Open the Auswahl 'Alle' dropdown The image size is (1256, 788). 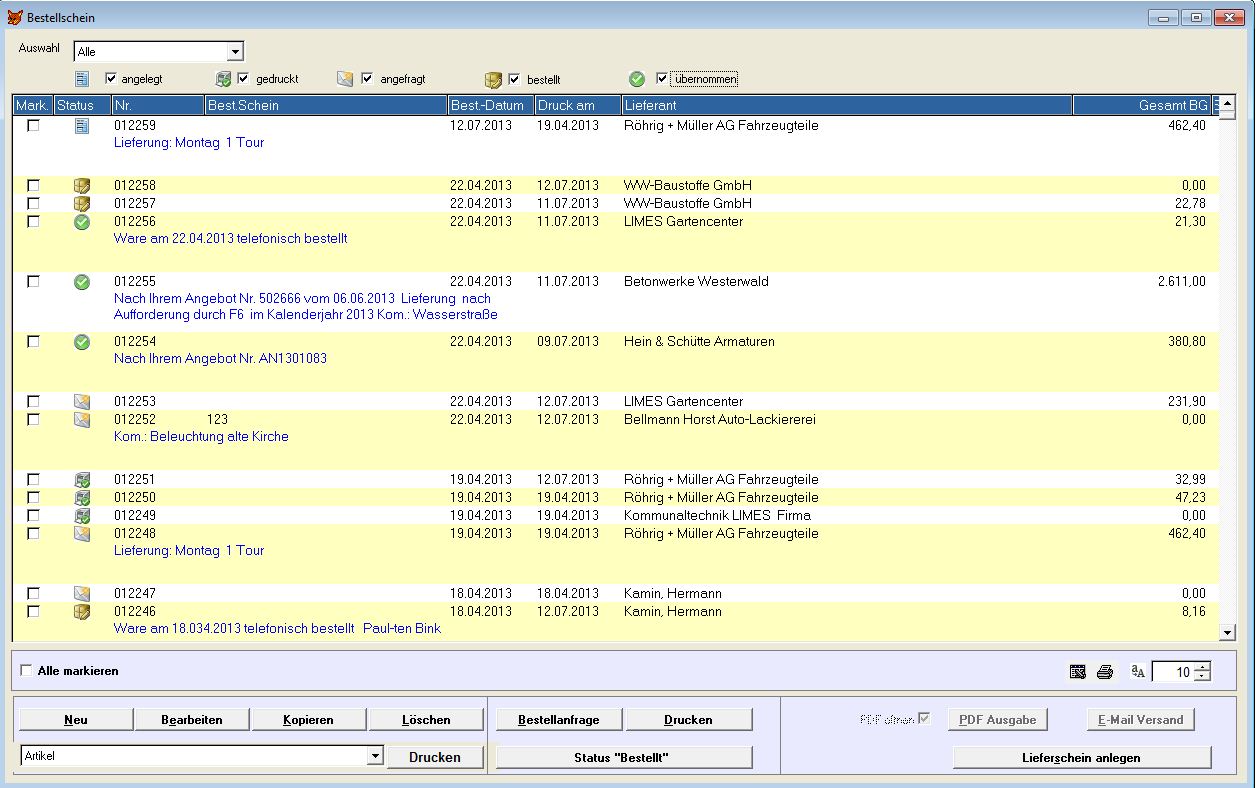coord(235,52)
